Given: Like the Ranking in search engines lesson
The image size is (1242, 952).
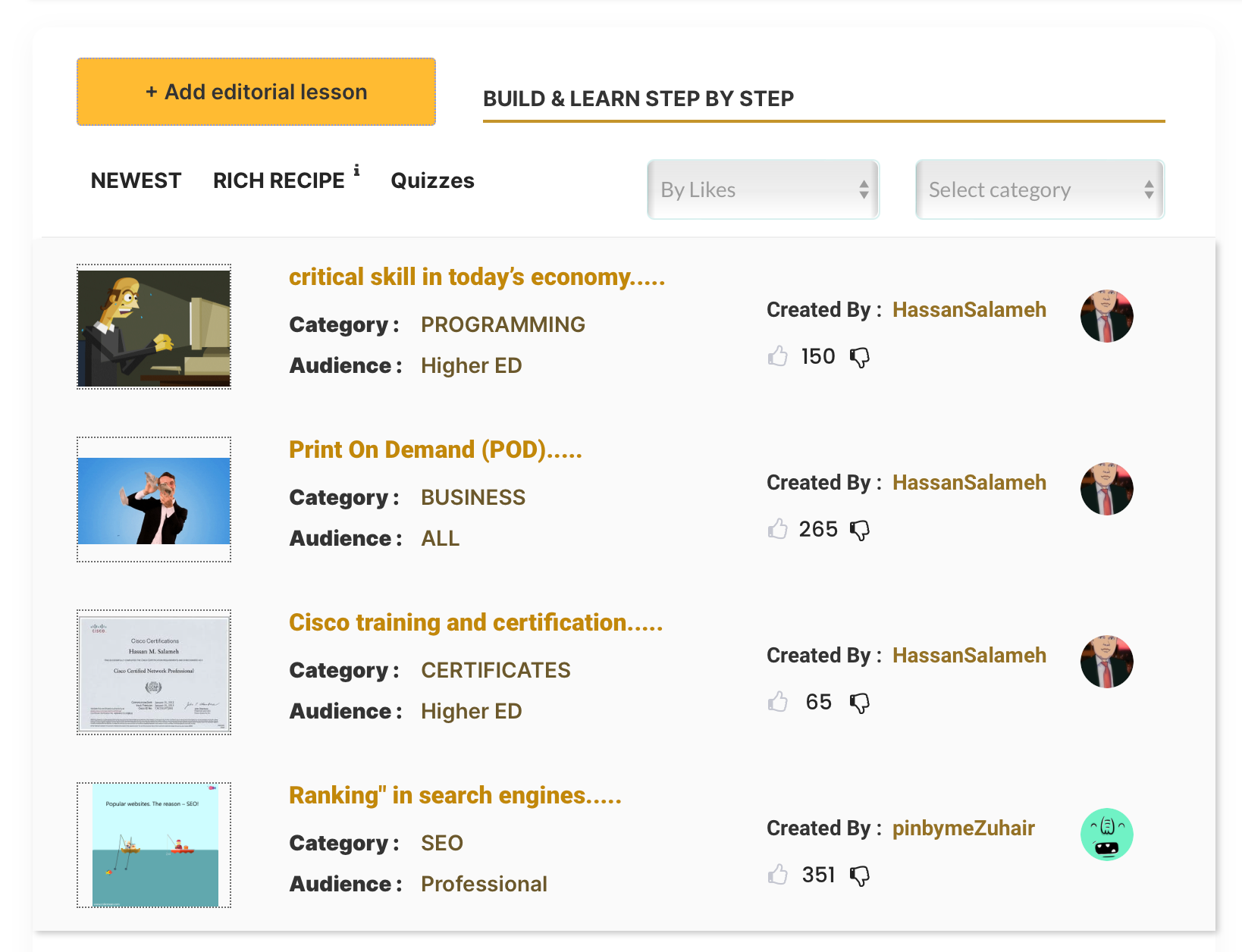Looking at the screenshot, I should (777, 875).
